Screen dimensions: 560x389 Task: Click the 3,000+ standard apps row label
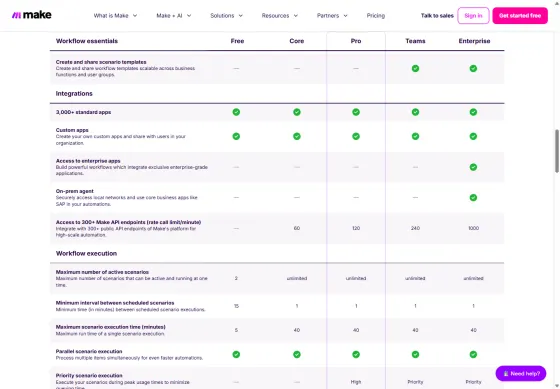tap(83, 112)
